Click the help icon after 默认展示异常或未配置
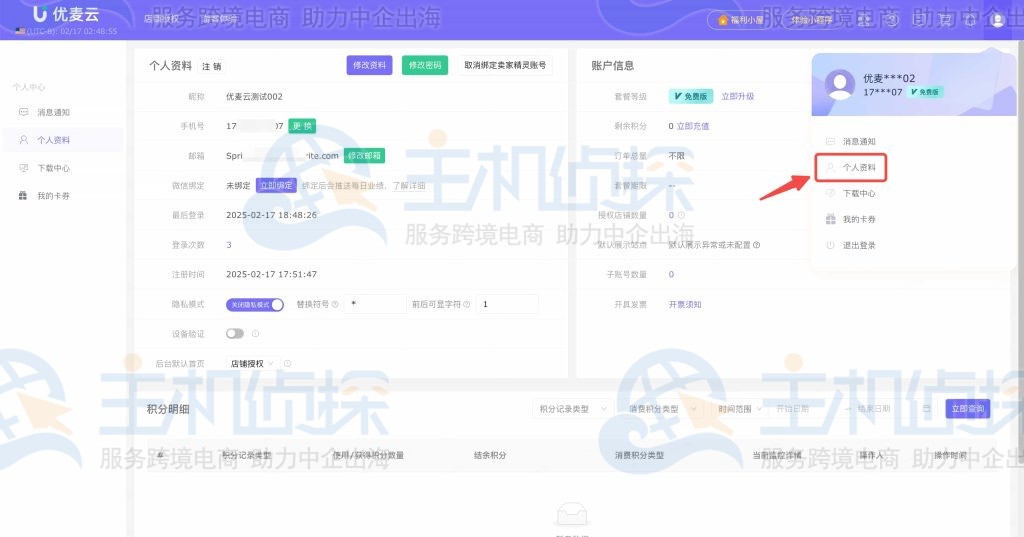Screen dimensions: 1024x537 [x=757, y=245]
